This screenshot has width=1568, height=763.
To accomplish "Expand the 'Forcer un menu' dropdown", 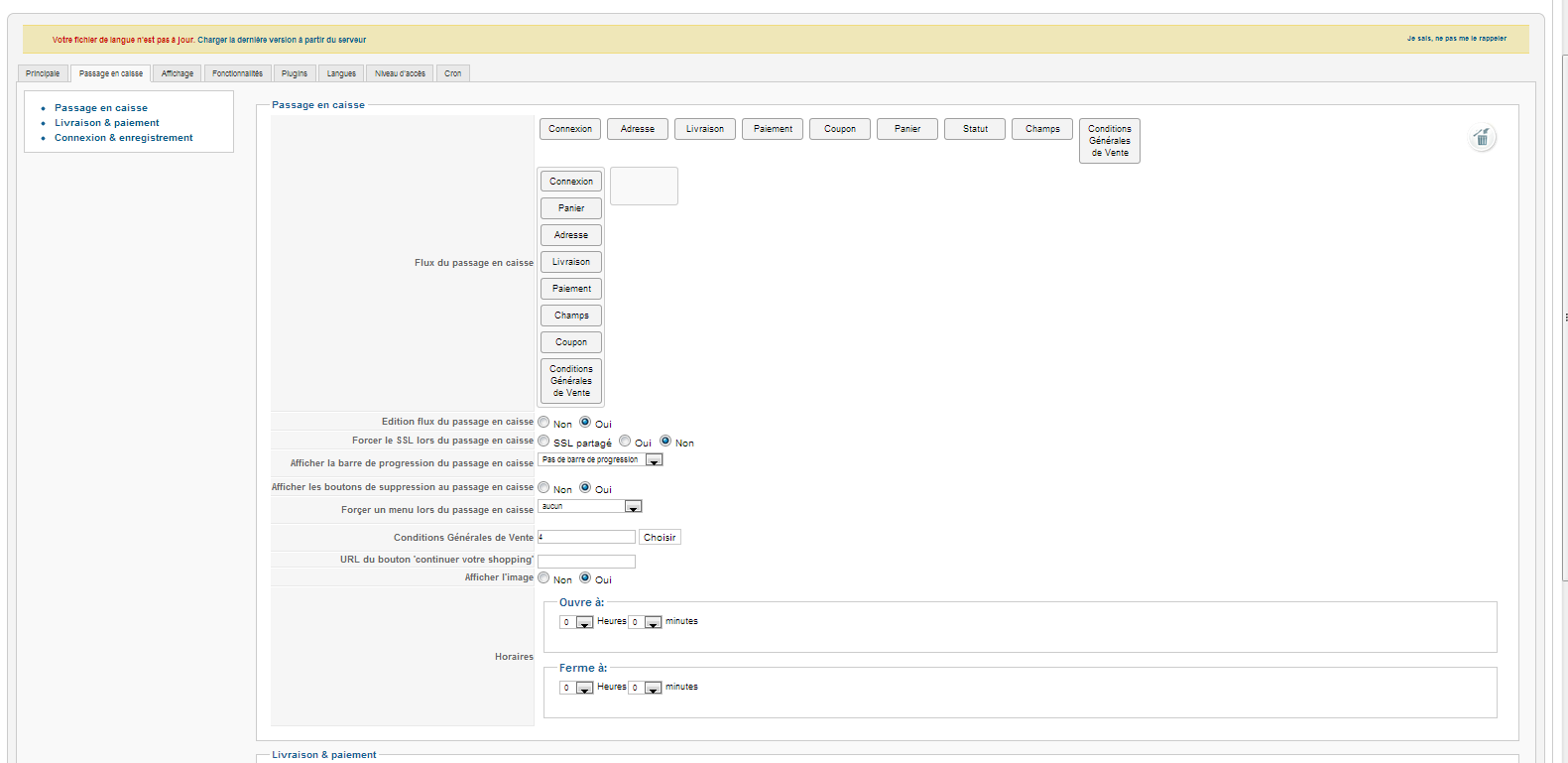I will pyautogui.click(x=633, y=507).
